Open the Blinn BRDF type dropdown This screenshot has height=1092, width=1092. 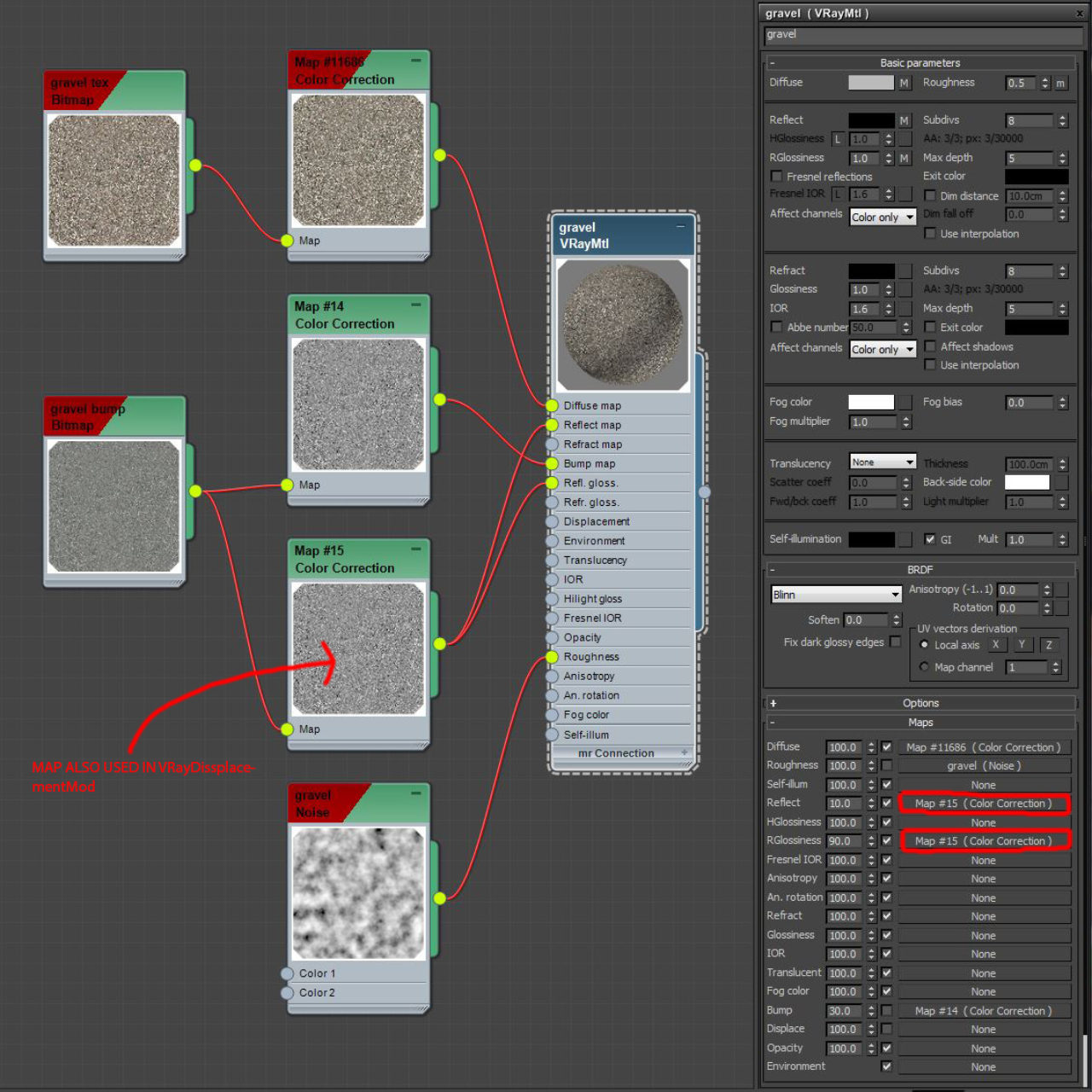pyautogui.click(x=836, y=595)
